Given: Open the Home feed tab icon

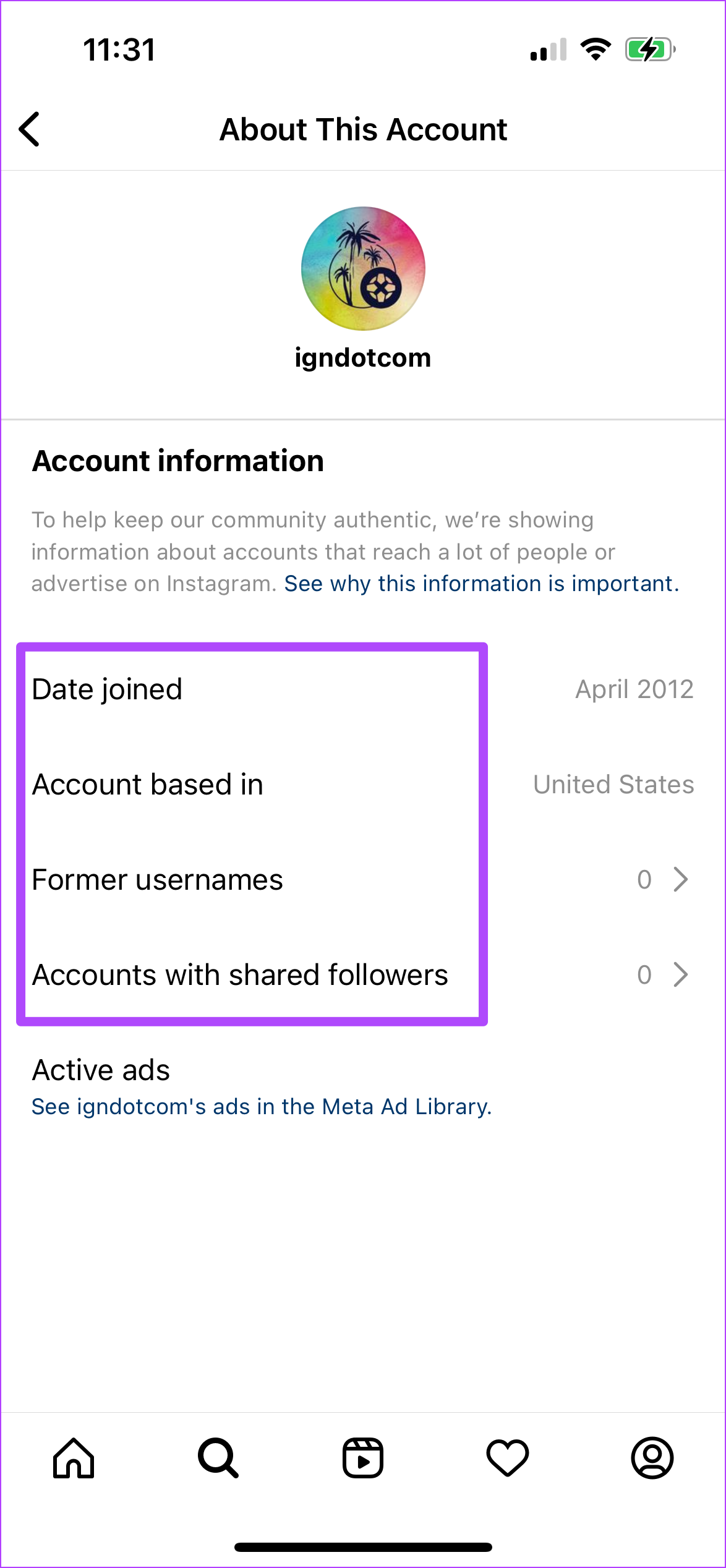Looking at the screenshot, I should pyautogui.click(x=74, y=1457).
